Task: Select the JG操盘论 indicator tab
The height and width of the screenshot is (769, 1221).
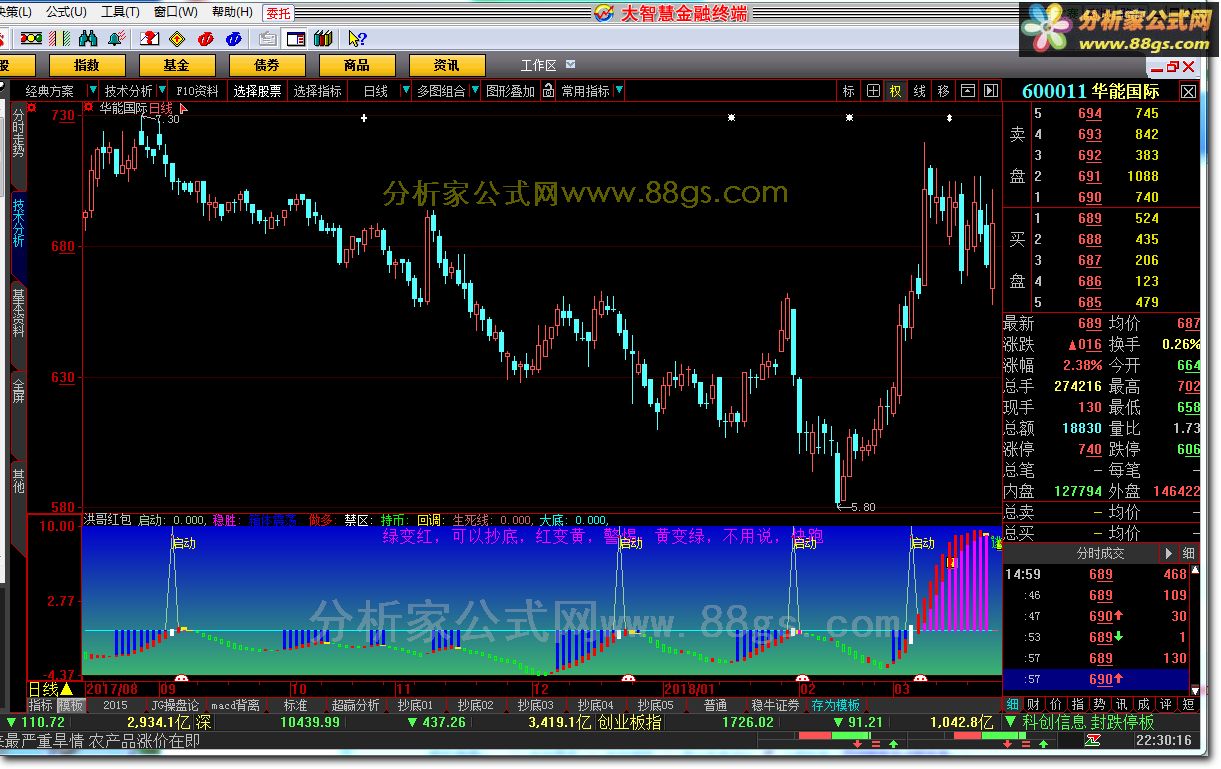Action: click(176, 705)
